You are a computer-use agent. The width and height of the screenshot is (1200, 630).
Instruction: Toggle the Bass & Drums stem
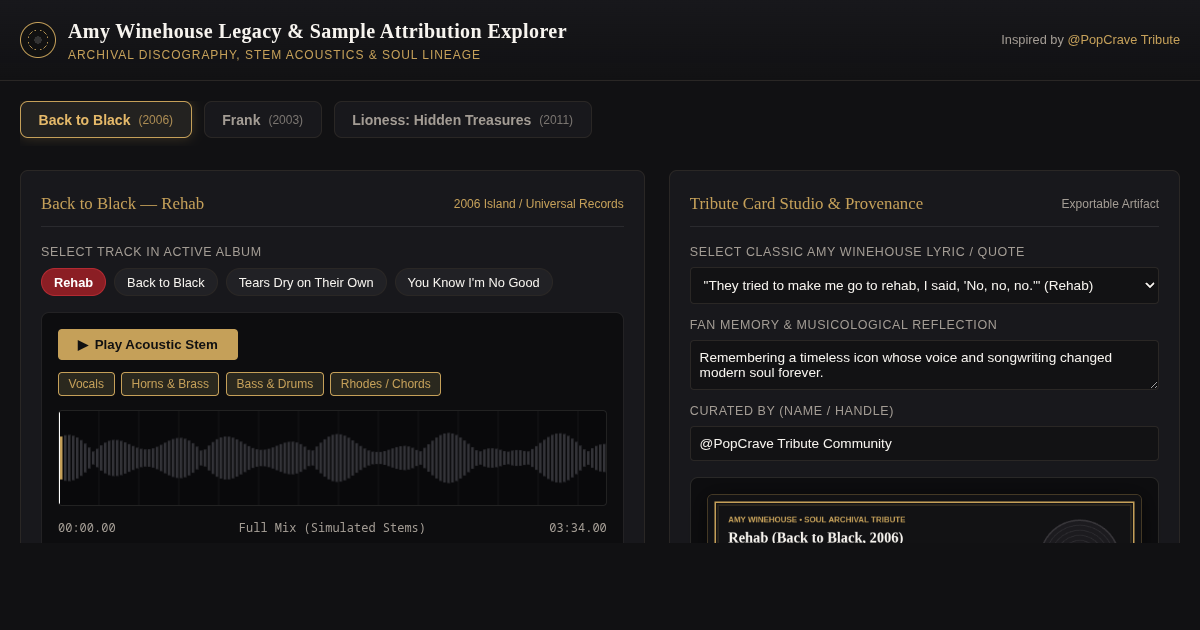click(275, 384)
